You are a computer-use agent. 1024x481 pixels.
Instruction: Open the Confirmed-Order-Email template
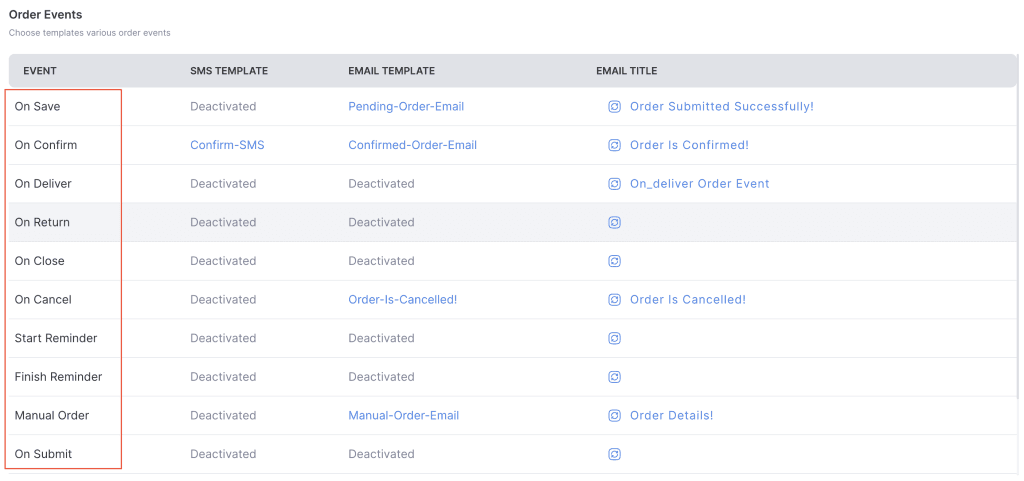[x=412, y=145]
